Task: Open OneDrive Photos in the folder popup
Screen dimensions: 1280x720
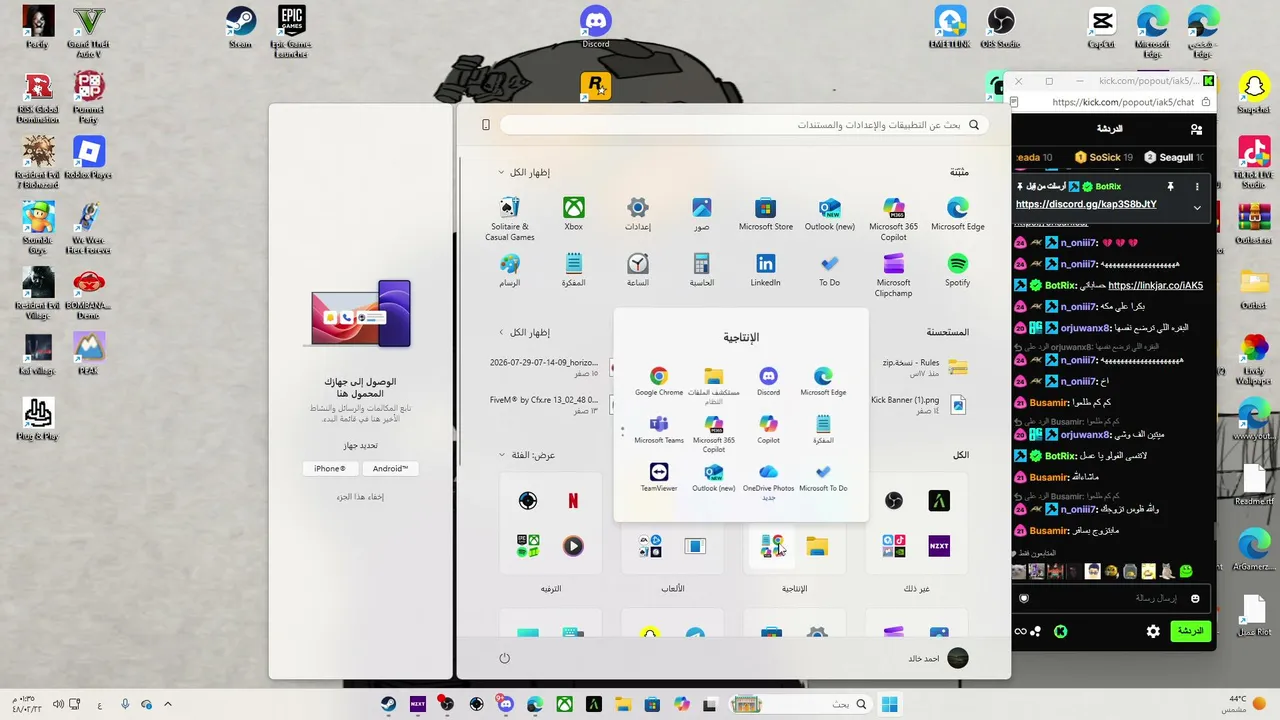Action: (768, 481)
